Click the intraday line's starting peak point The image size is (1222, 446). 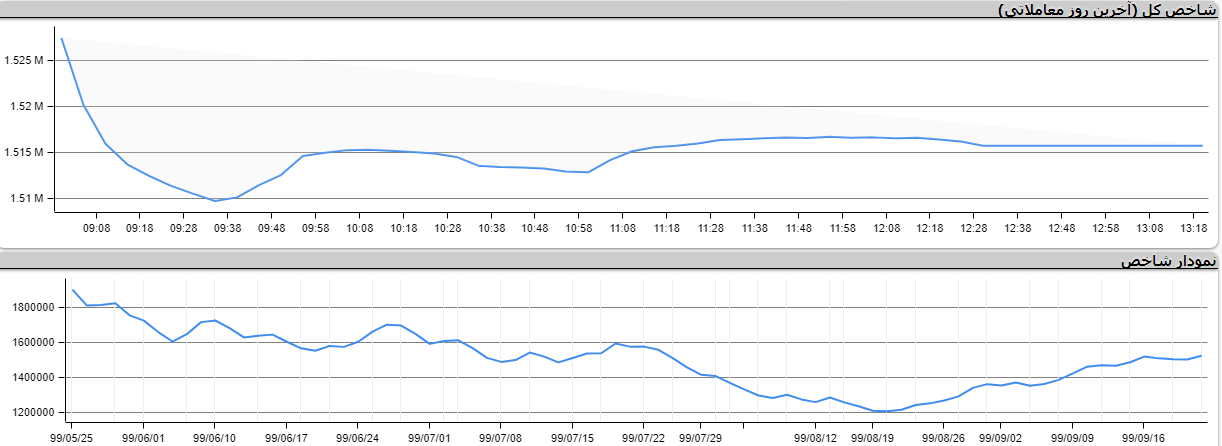[62, 39]
